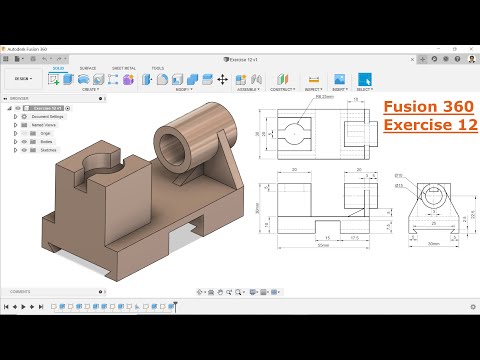
Task: Open the data panel grid icon
Action: pyautogui.click(x=6, y=59)
